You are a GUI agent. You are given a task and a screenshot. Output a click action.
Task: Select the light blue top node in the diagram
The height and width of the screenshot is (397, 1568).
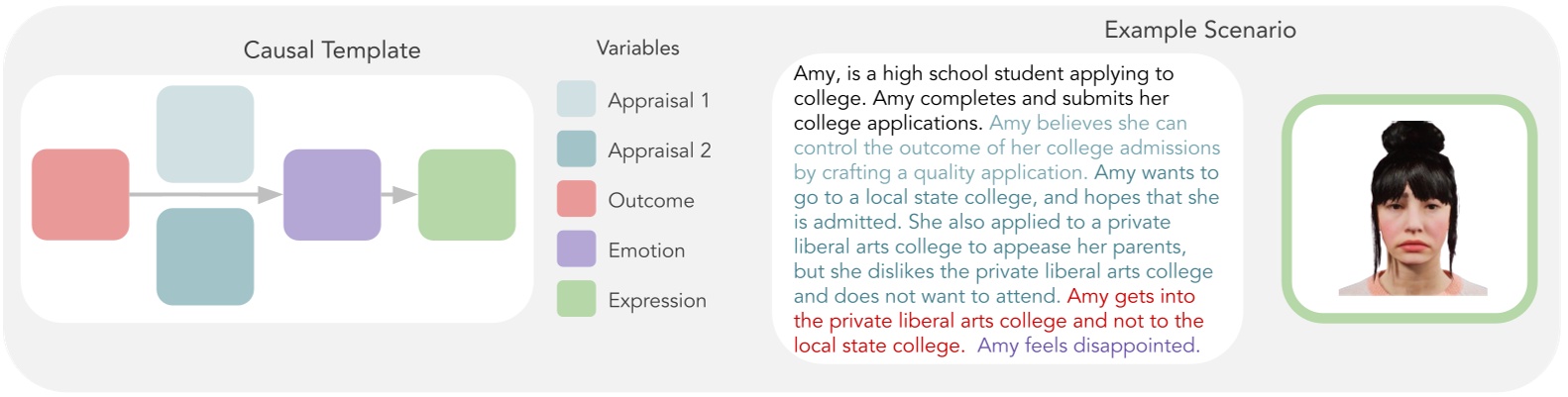pyautogui.click(x=205, y=134)
